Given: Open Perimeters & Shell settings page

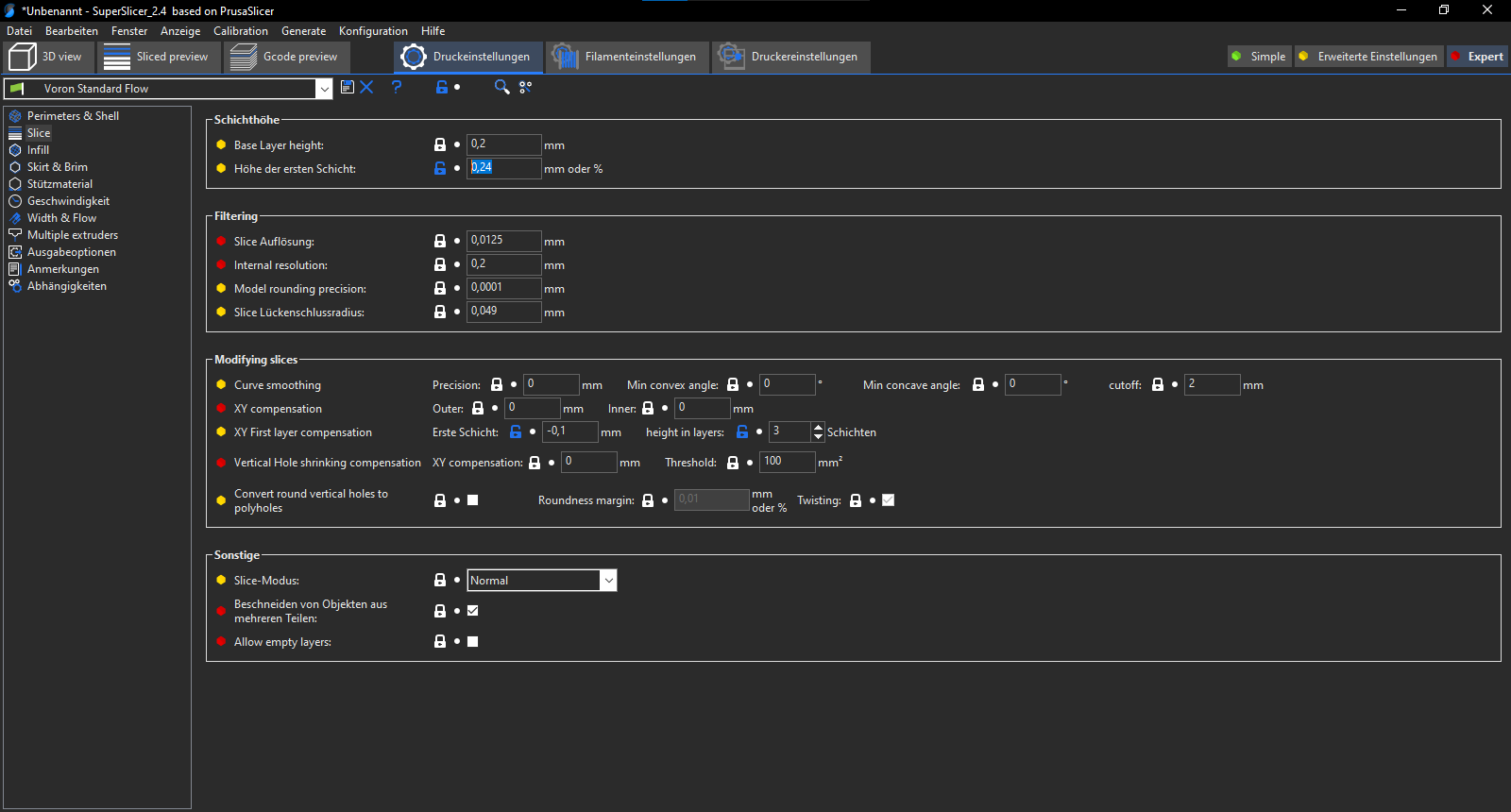Looking at the screenshot, I should pos(73,115).
